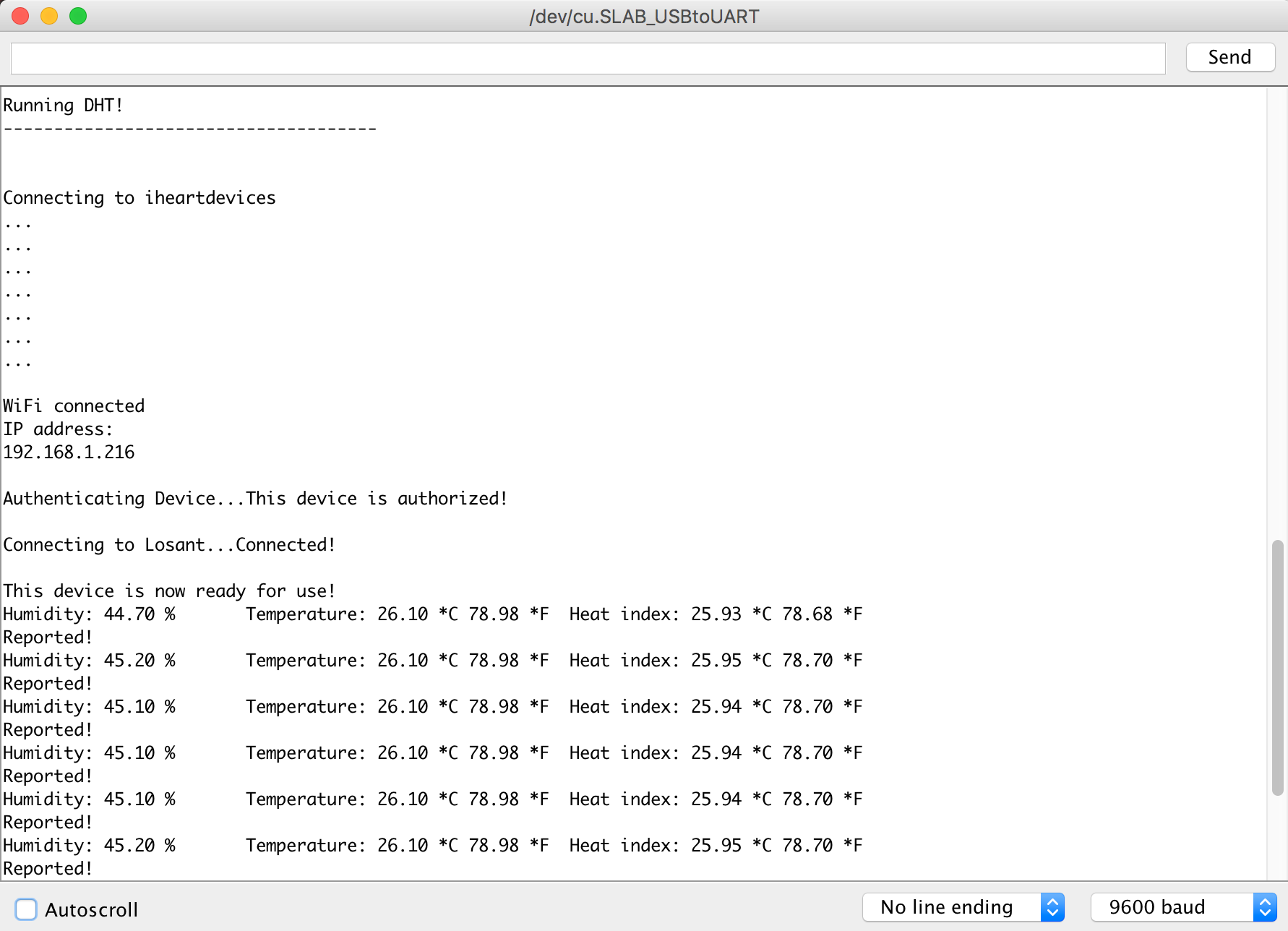Click the window title /dev/cu.SLAB_USBtoUART
This screenshot has width=1288, height=931.
(644, 16)
